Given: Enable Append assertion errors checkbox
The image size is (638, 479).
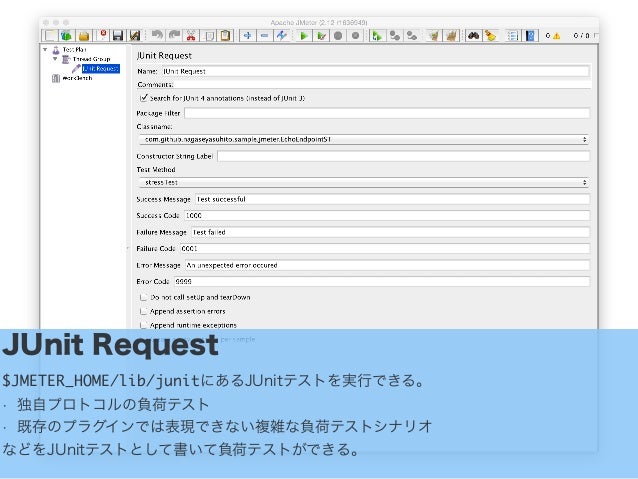Looking at the screenshot, I should coord(143,311).
